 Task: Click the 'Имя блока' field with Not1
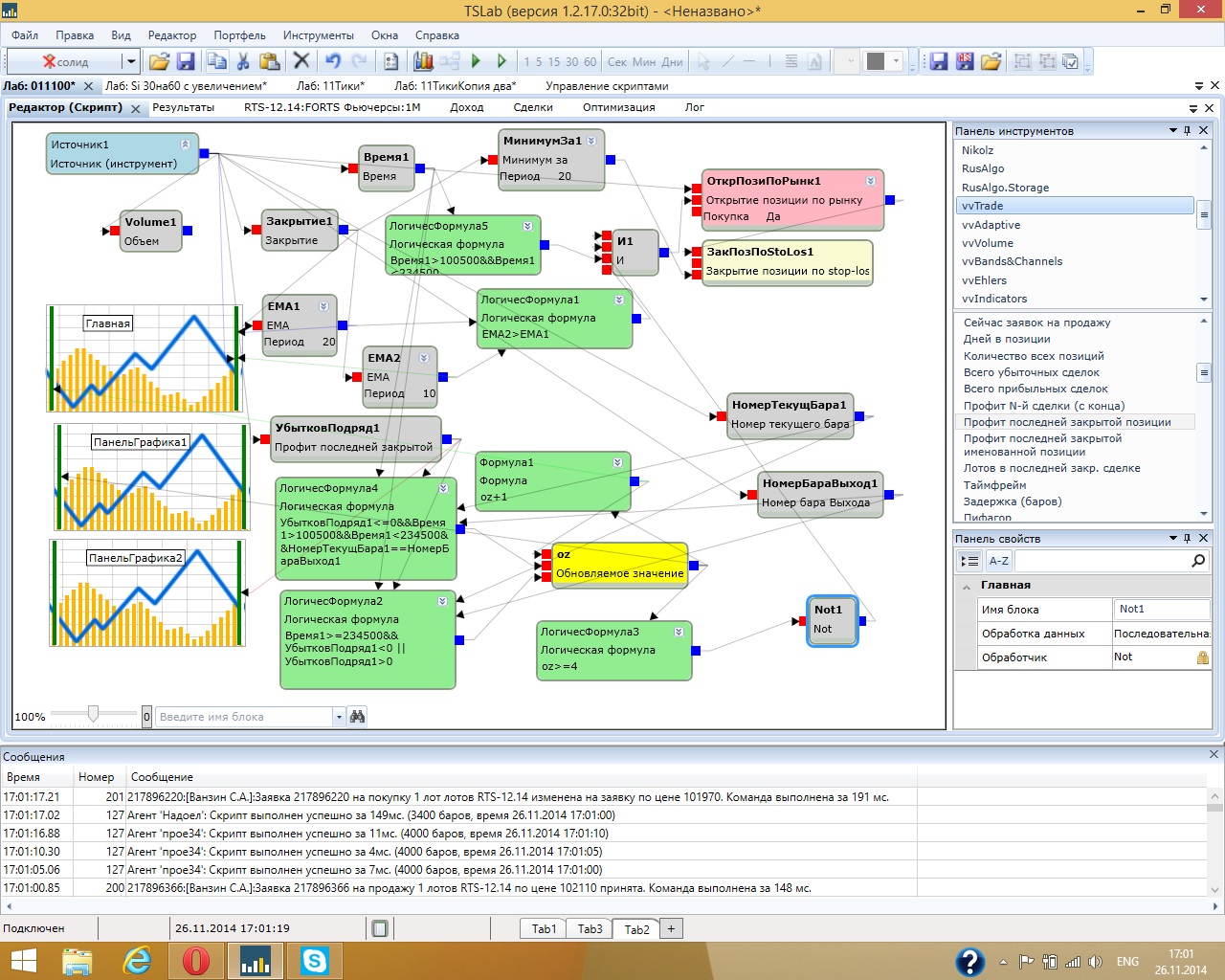click(1162, 610)
